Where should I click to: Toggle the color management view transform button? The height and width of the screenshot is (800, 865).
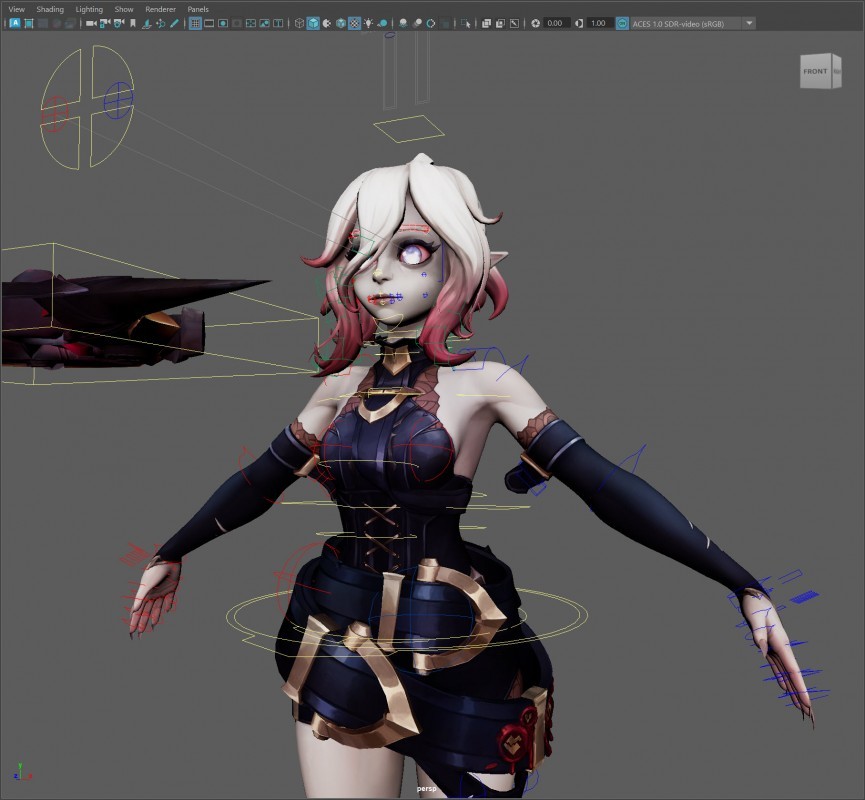622,23
